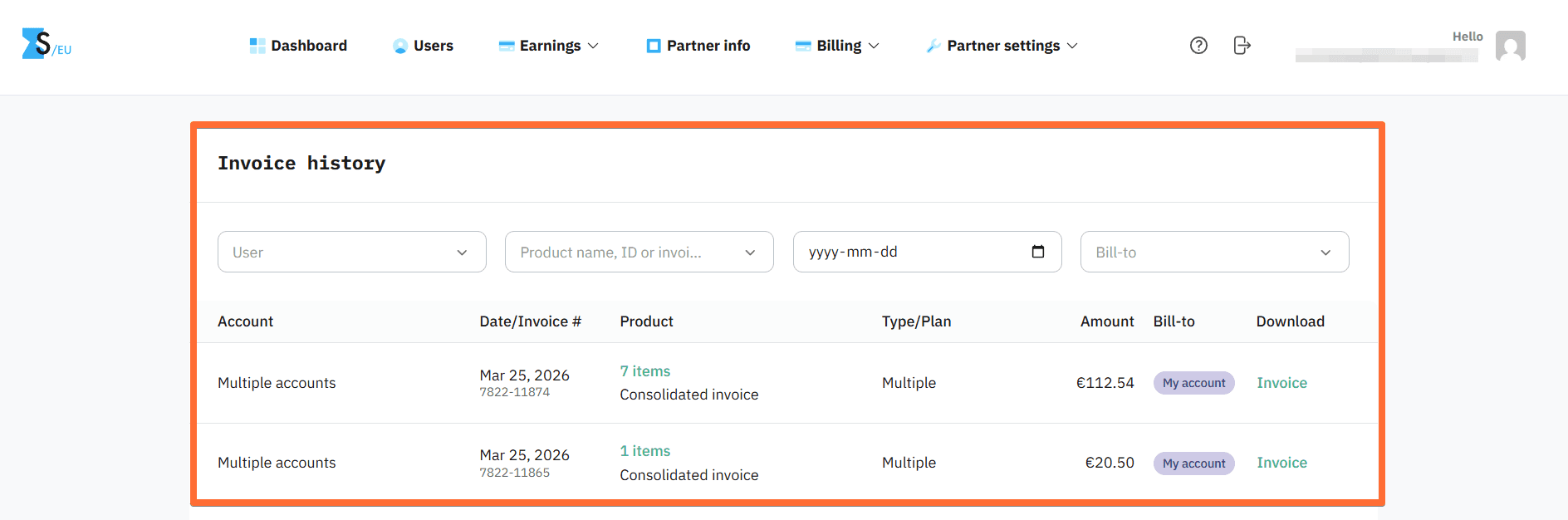Open the profile avatar
Viewport: 1568px width, 520px height.
point(1510,47)
